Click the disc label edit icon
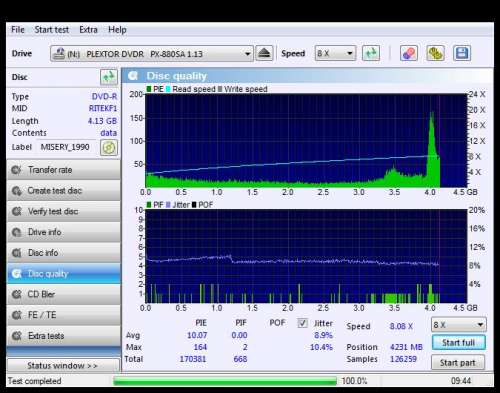Viewport: 500px width, 393px height. tap(109, 147)
